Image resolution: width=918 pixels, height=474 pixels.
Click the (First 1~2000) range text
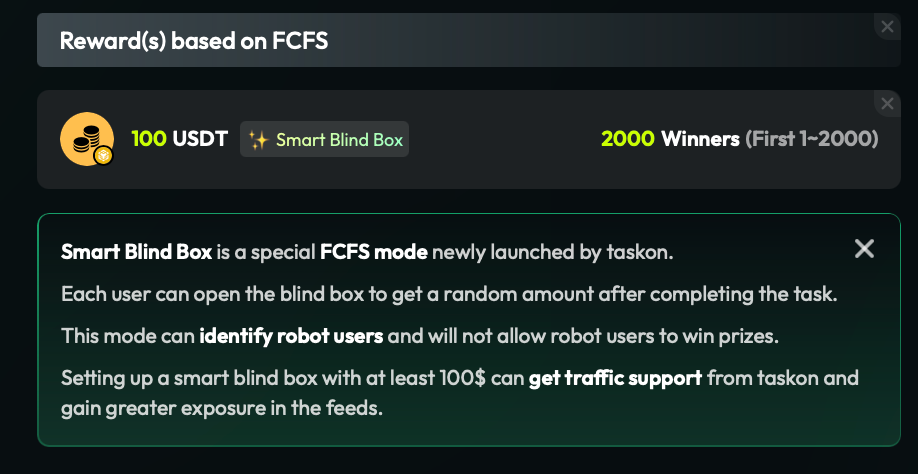click(x=812, y=139)
